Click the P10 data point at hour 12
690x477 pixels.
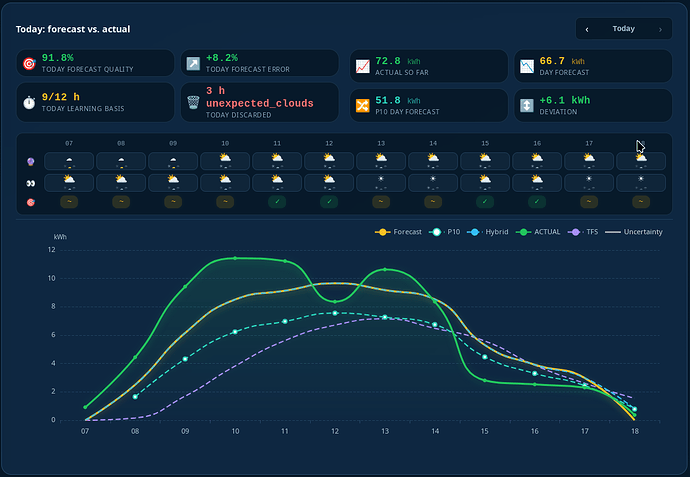[335, 313]
